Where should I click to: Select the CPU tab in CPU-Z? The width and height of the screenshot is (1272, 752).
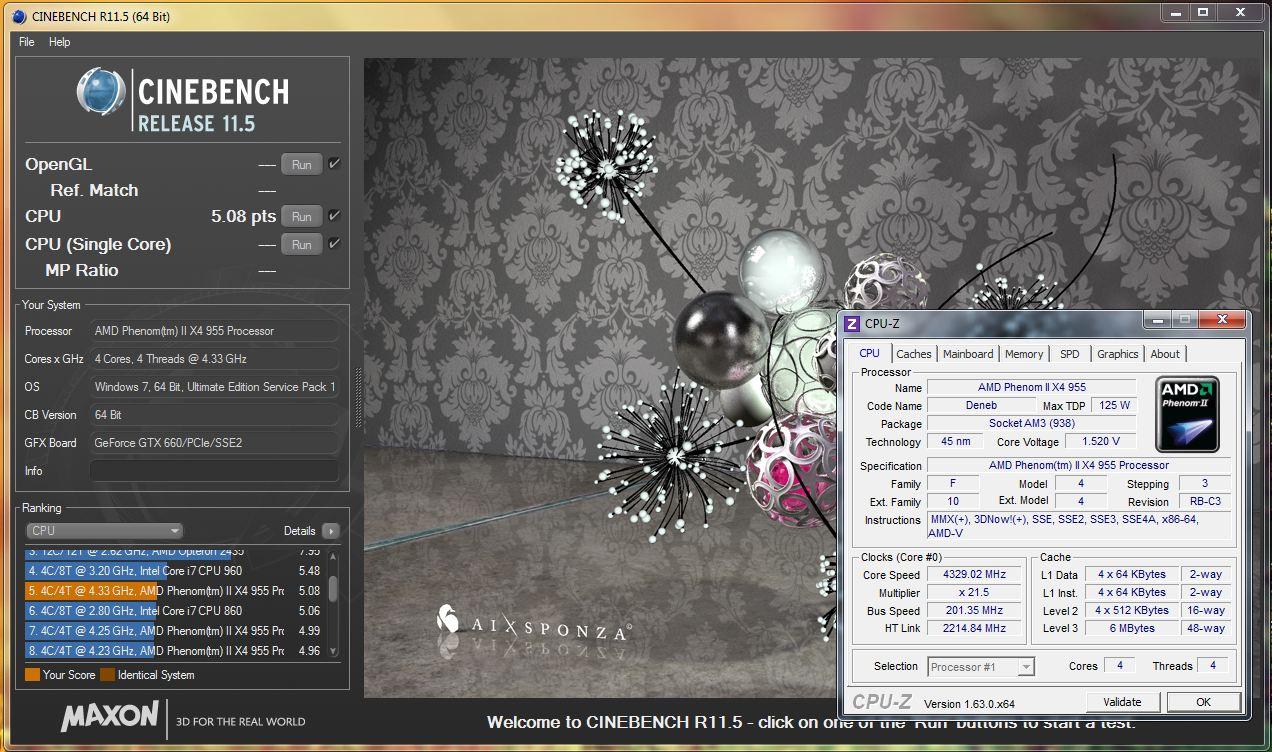coord(870,353)
